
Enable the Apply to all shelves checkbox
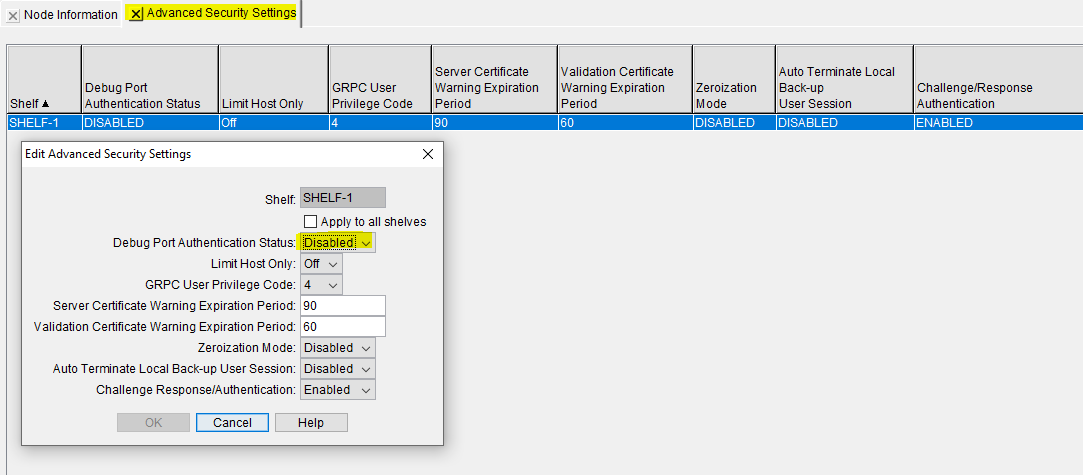tap(311, 221)
